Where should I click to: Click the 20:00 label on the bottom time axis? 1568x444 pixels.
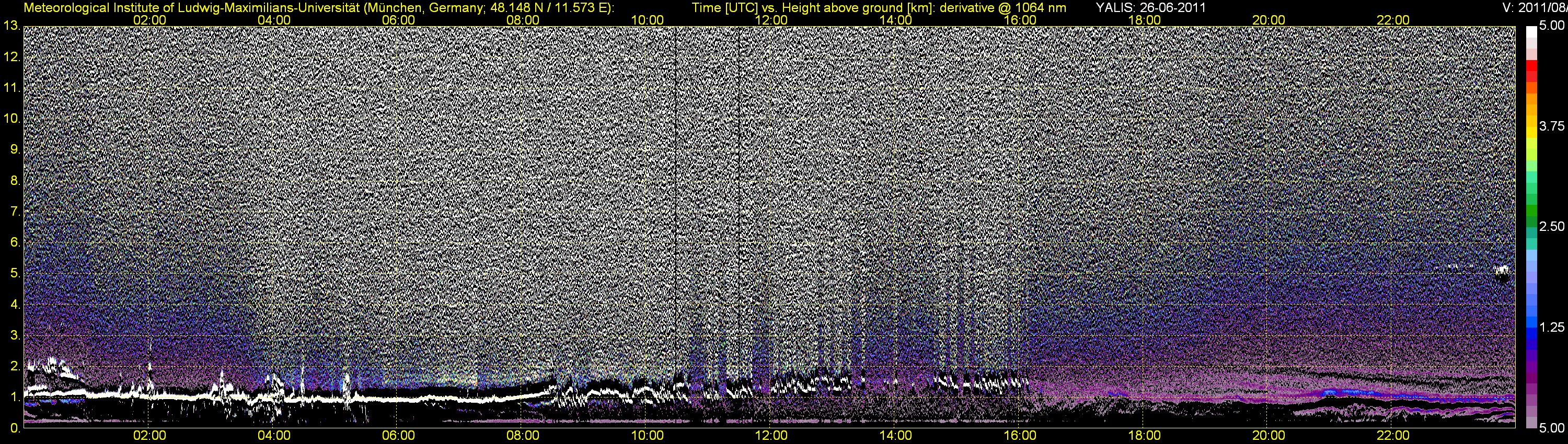coord(1269,436)
